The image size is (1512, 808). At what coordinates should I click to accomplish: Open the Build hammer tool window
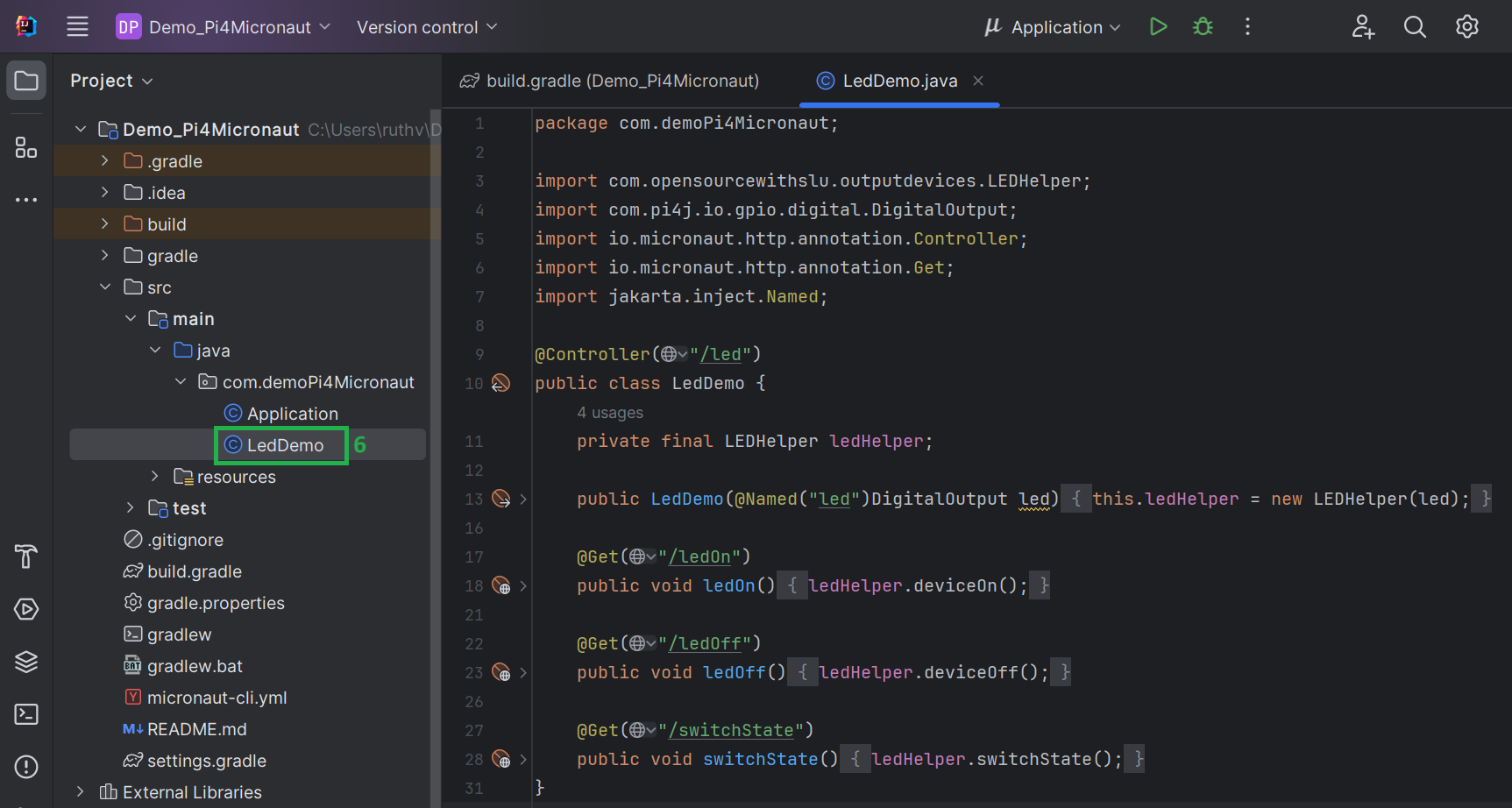(26, 556)
